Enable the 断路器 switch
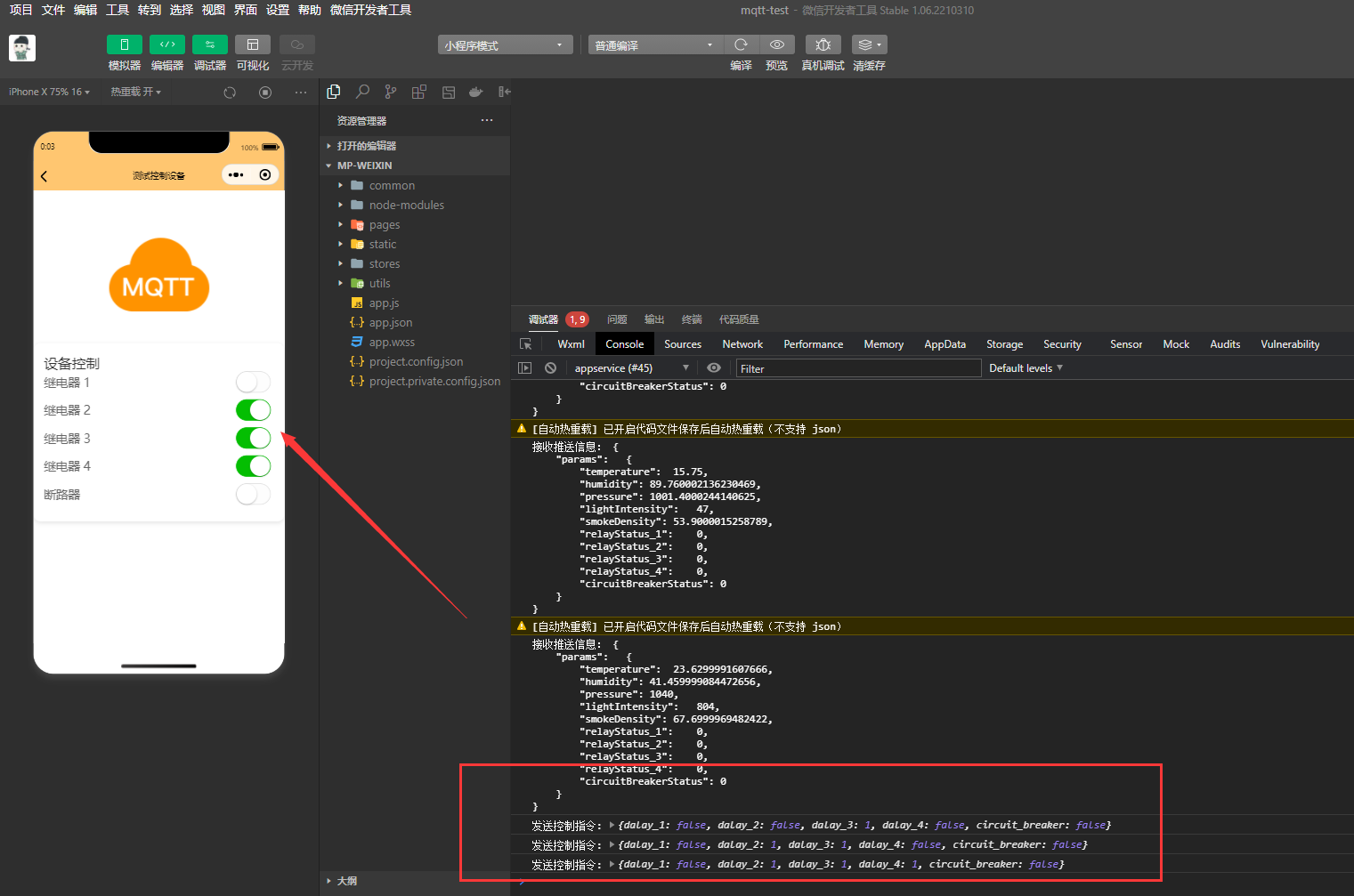1354x896 pixels. pyautogui.click(x=253, y=495)
